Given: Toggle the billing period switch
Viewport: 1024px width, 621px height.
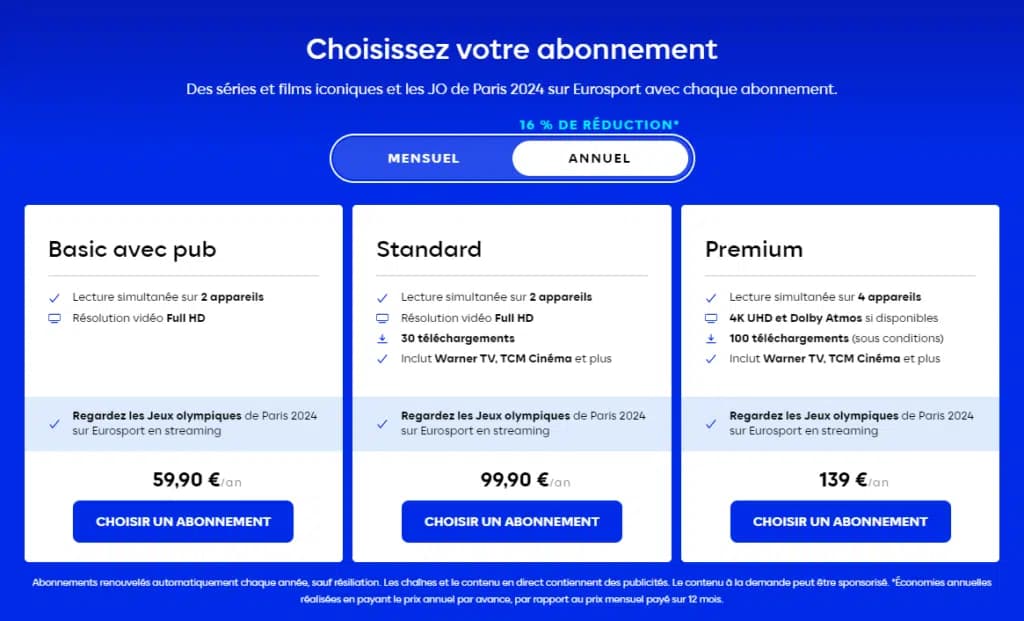Looking at the screenshot, I should (512, 158).
